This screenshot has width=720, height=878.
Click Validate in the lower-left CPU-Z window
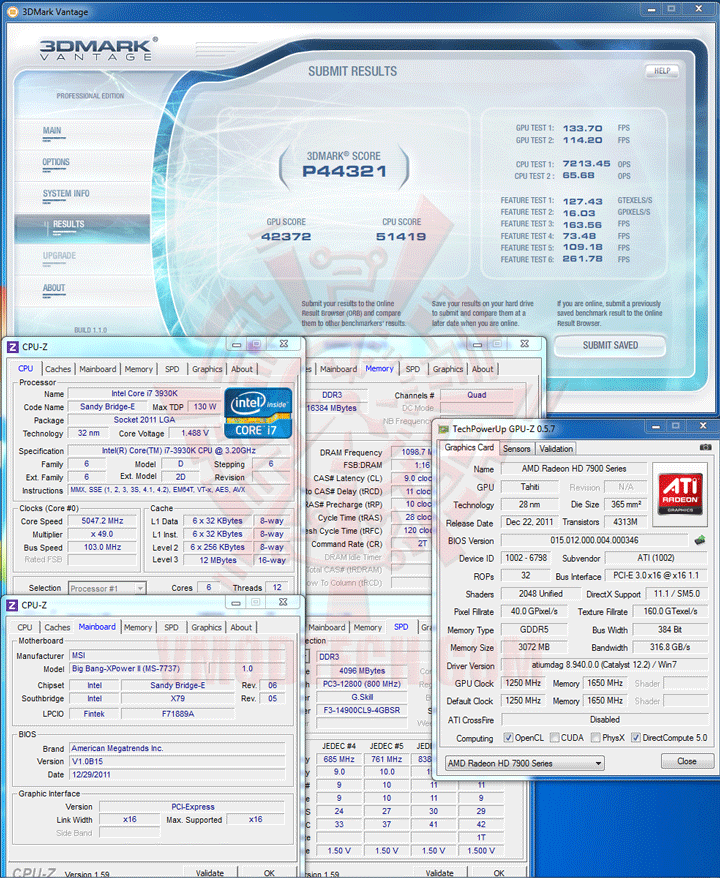(210, 872)
